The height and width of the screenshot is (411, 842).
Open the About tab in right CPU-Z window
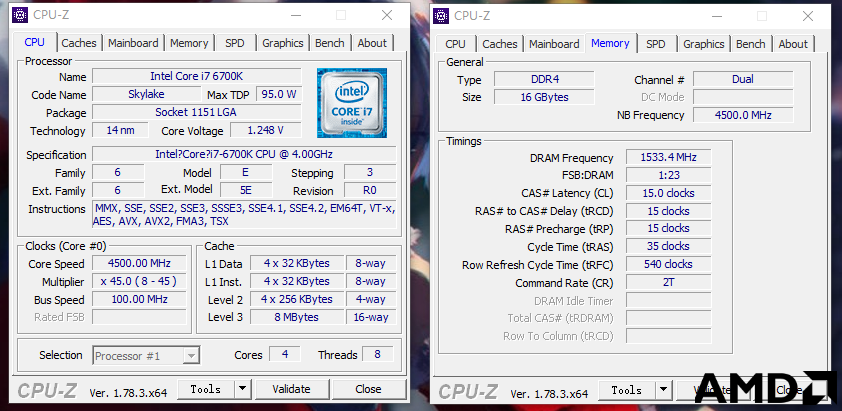[793, 44]
